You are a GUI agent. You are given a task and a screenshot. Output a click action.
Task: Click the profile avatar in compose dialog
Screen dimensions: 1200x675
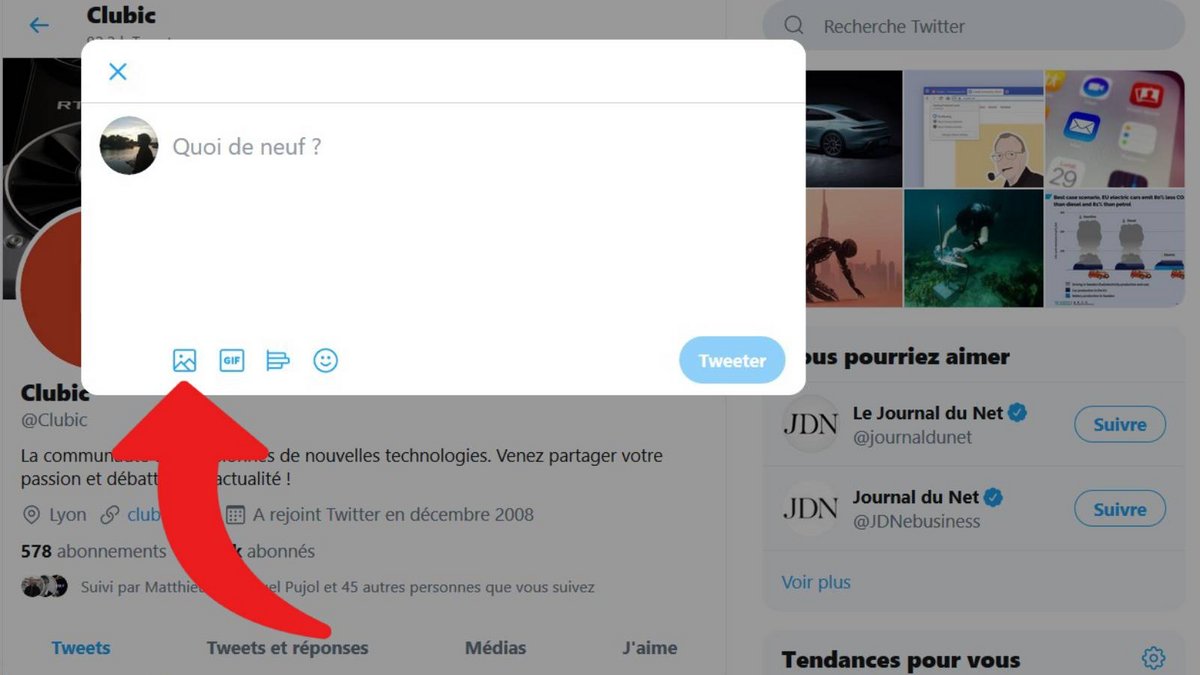click(x=129, y=146)
